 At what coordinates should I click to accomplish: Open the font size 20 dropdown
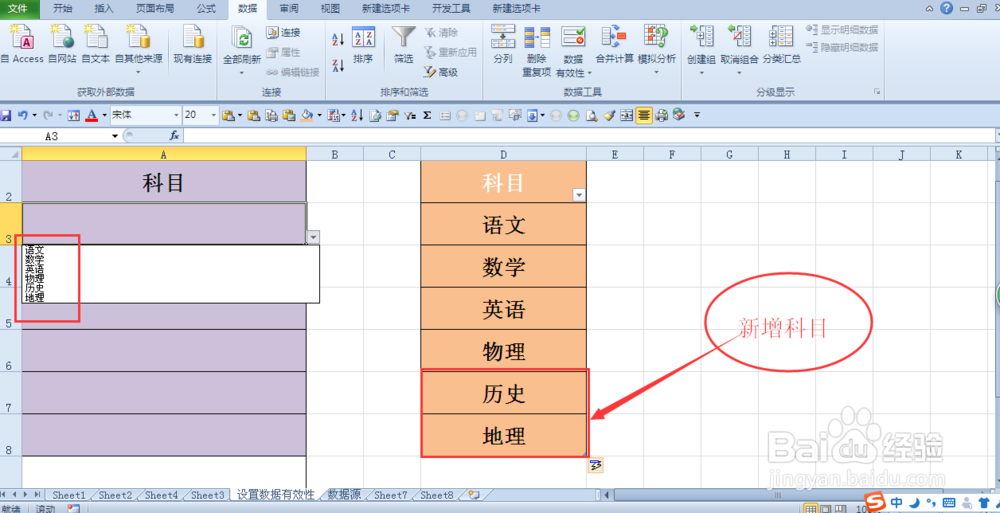pos(213,115)
